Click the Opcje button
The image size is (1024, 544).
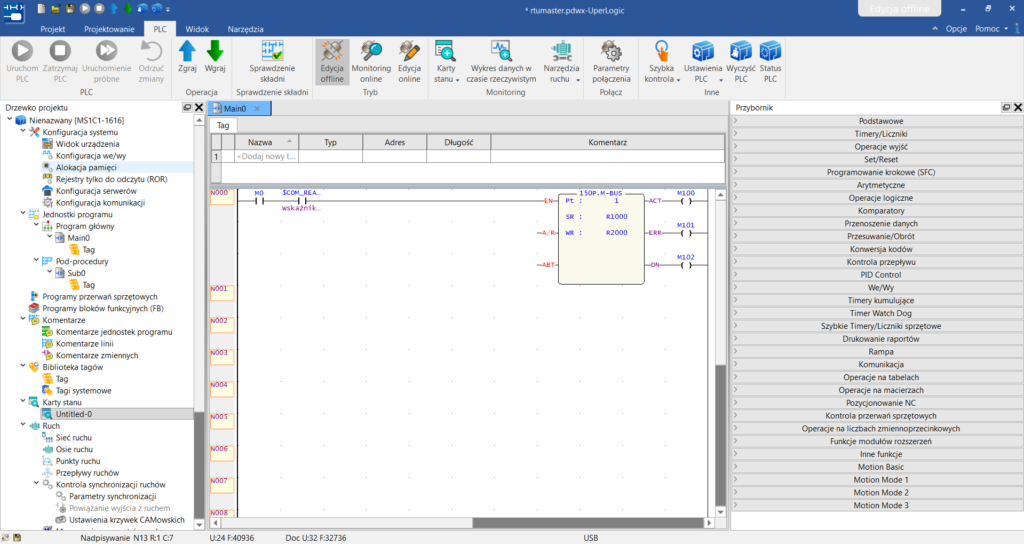click(x=956, y=29)
